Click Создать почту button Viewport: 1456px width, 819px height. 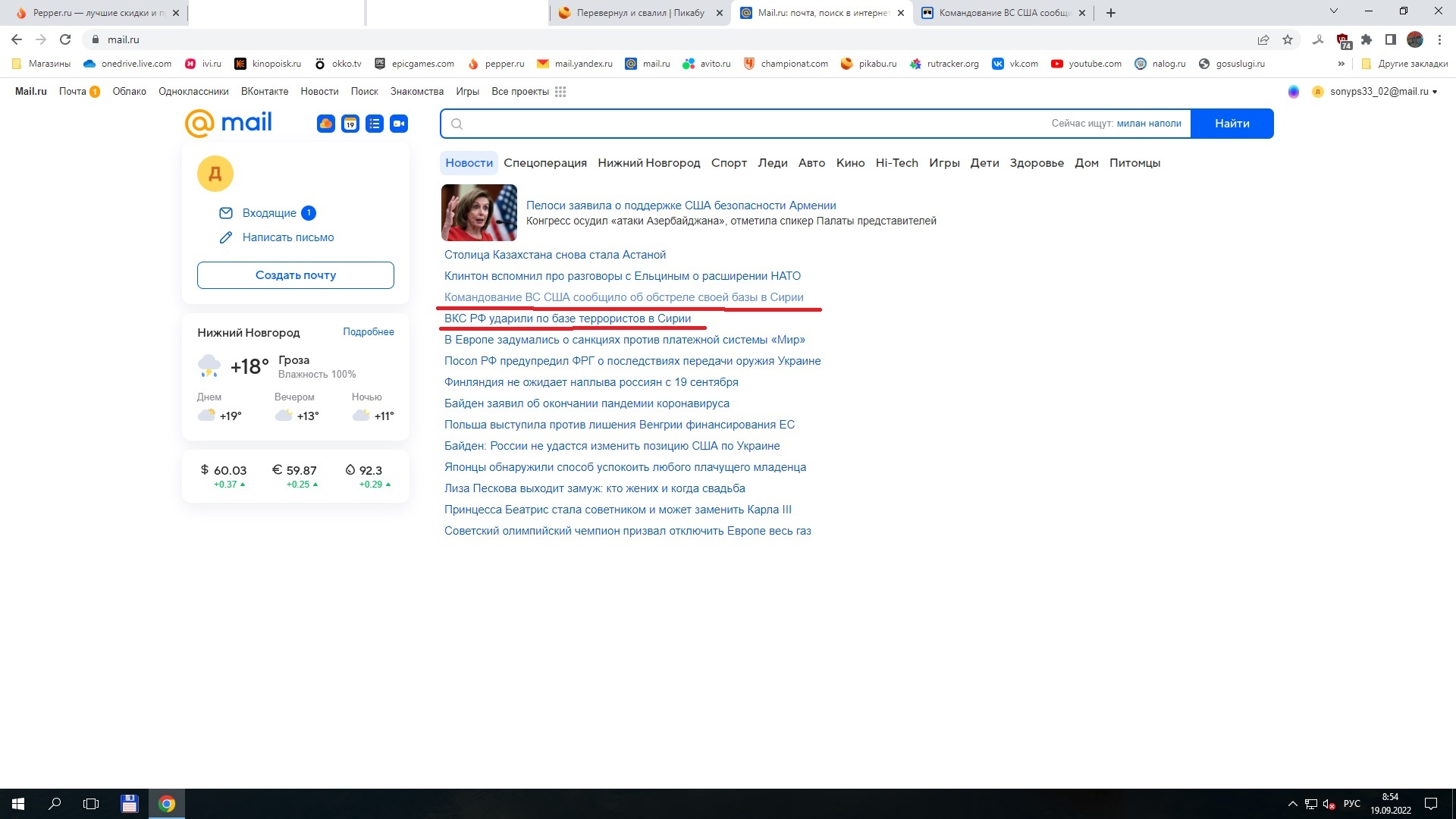click(x=294, y=275)
